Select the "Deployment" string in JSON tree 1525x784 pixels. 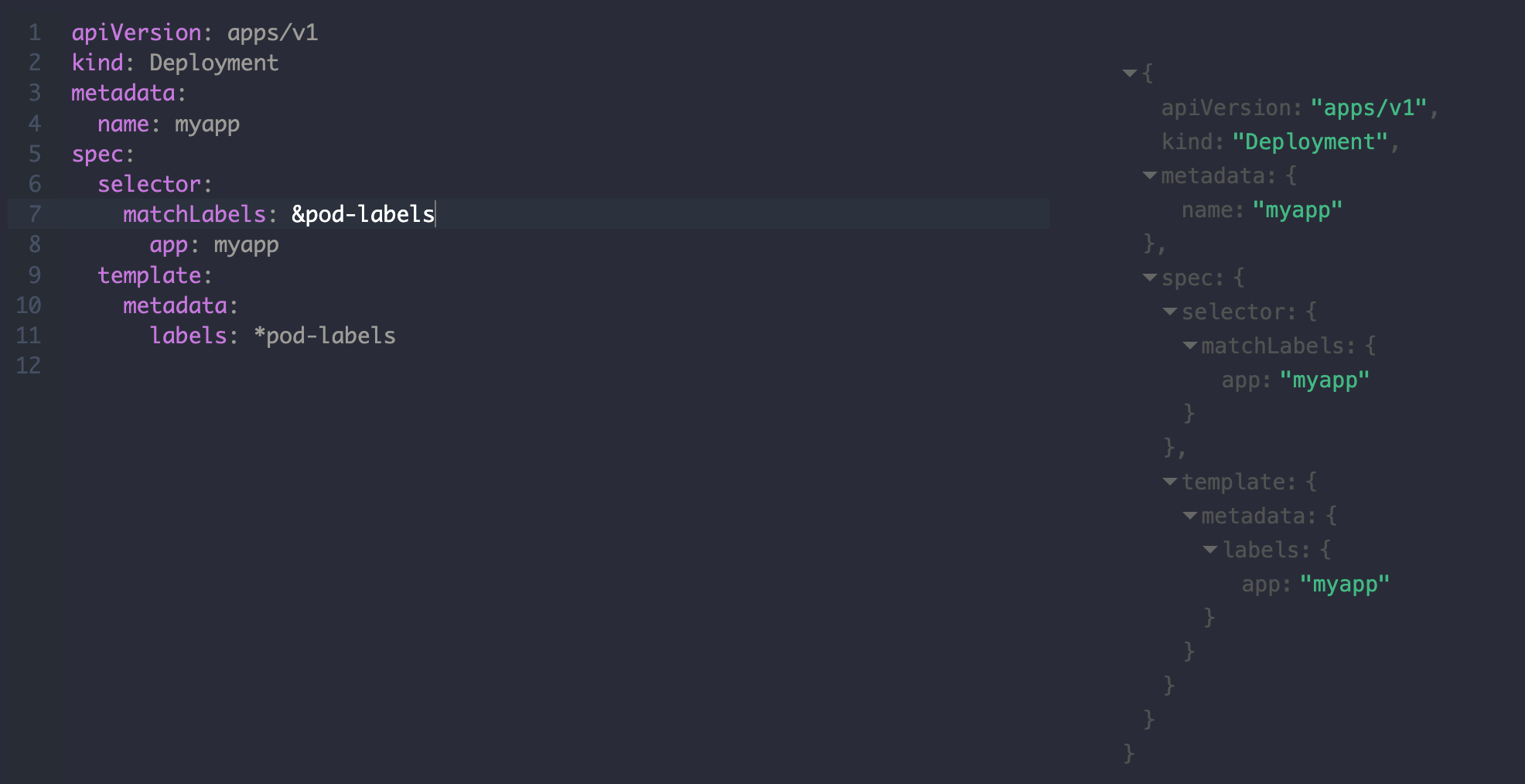tap(1310, 142)
